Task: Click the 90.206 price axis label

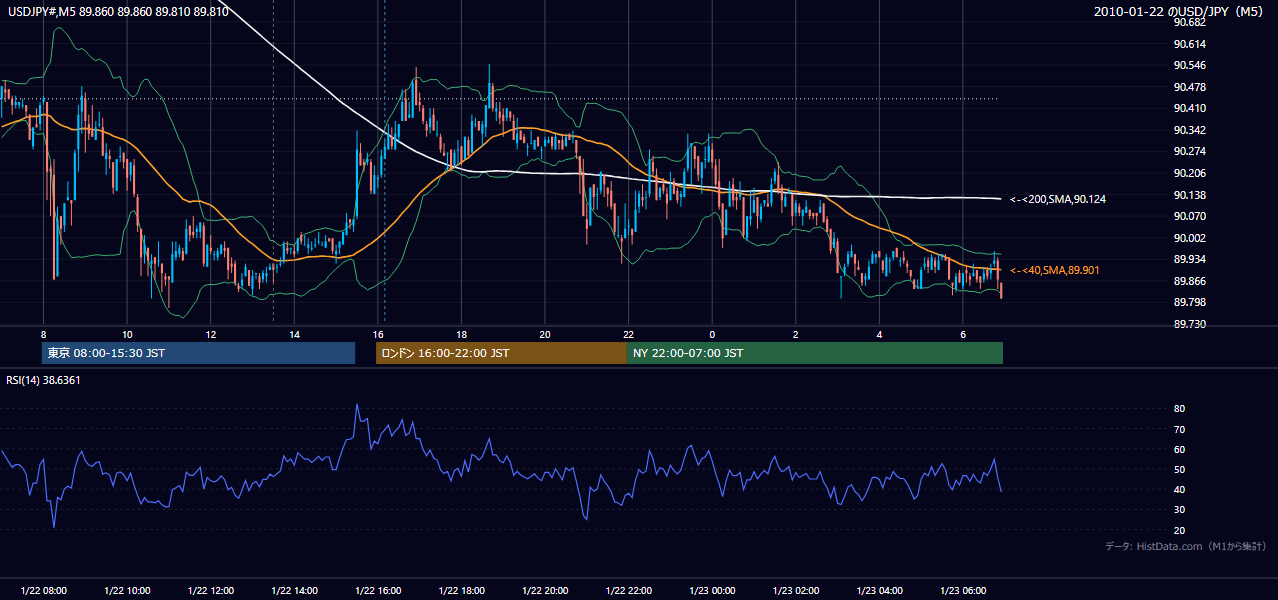Action: pyautogui.click(x=1189, y=173)
